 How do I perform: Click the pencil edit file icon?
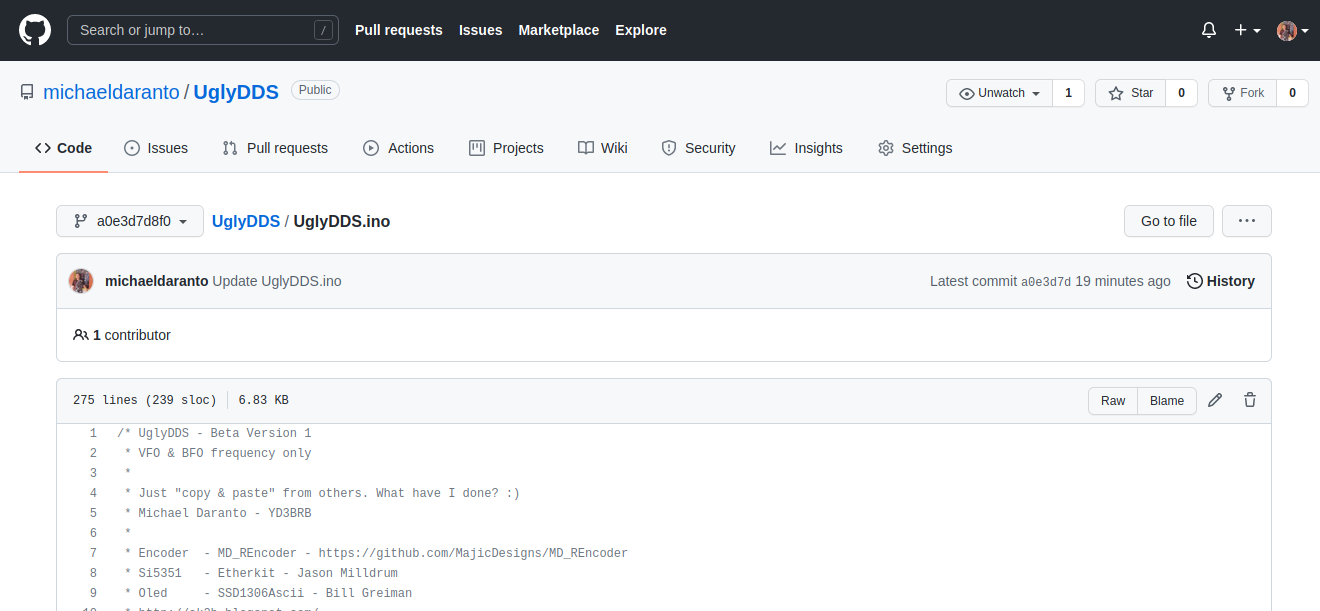[1215, 400]
